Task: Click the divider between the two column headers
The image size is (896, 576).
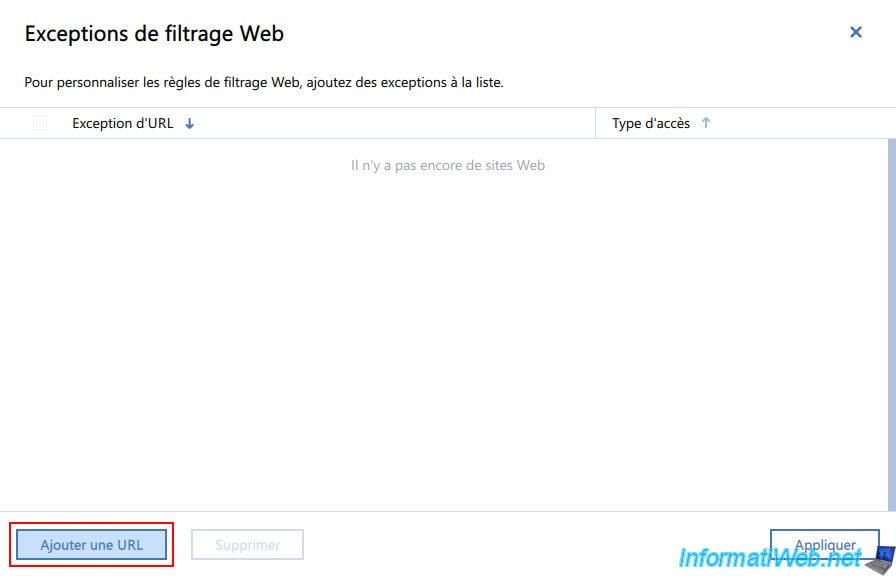Action: 596,123
